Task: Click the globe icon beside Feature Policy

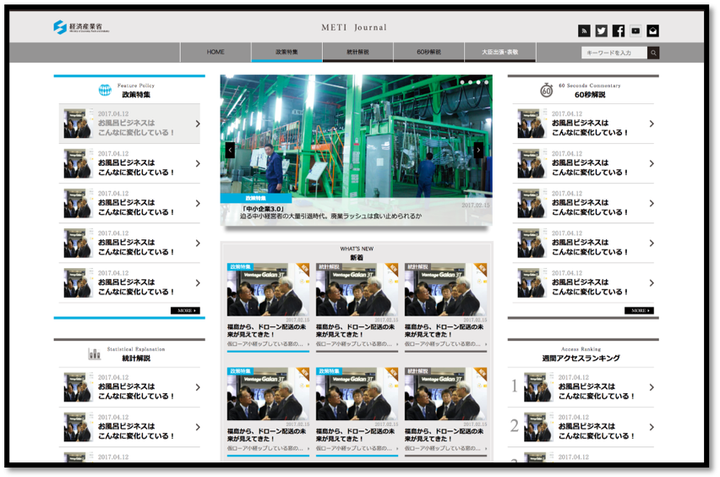Action: tap(105, 90)
